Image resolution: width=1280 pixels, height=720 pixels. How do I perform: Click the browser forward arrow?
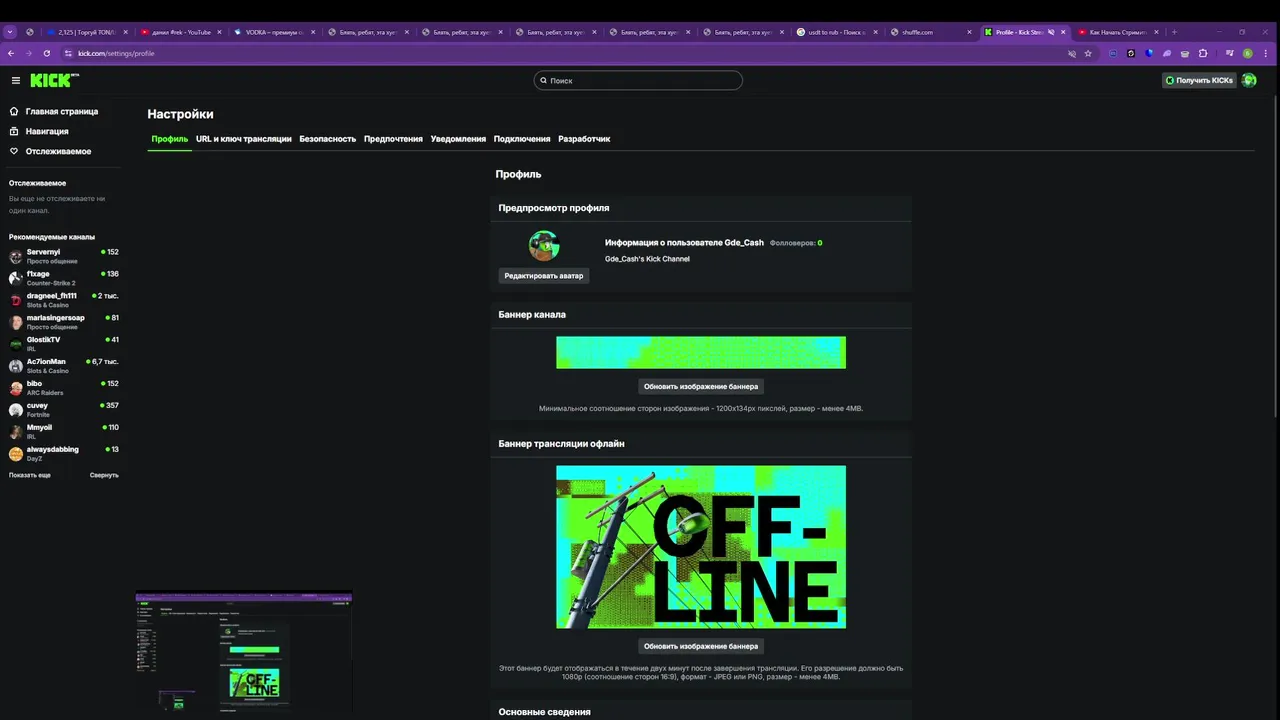pos(28,53)
